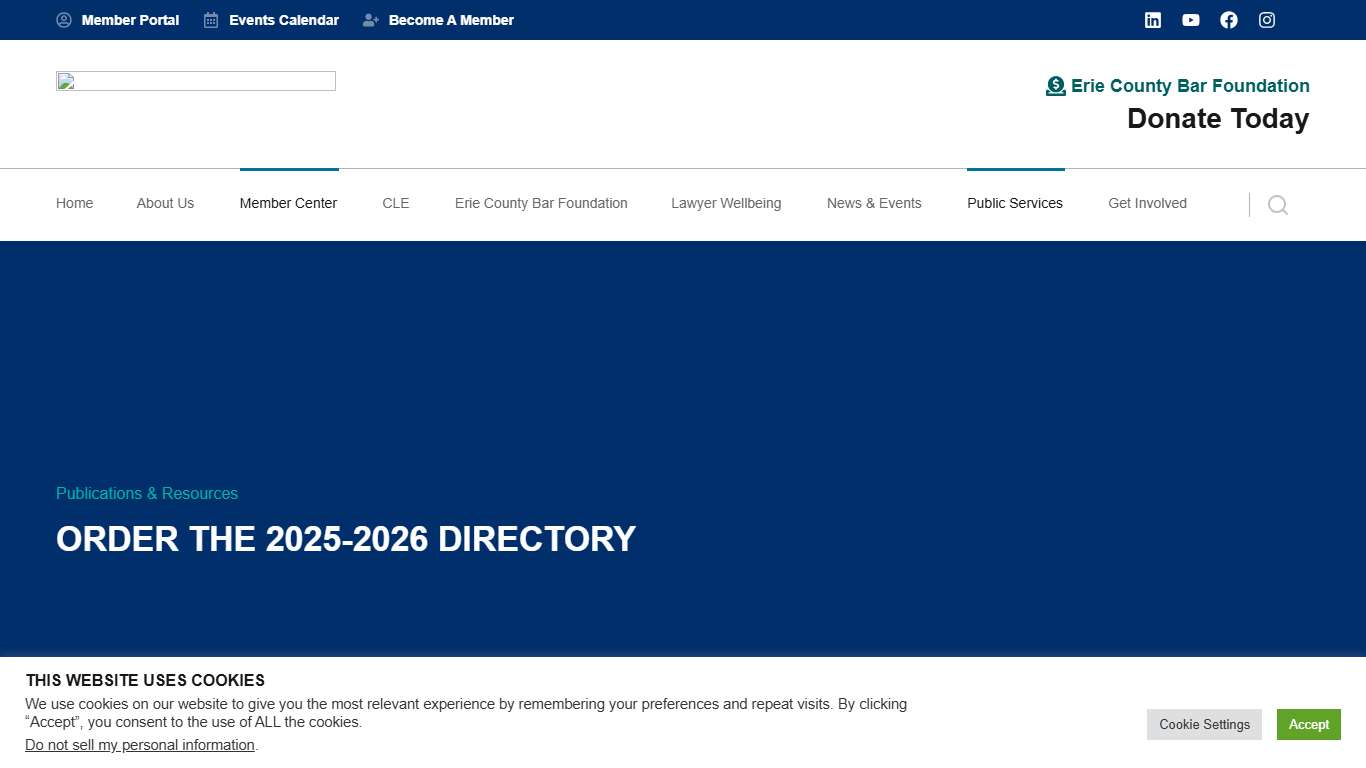
Task: Open the YouTube icon in top bar
Action: 1190,20
